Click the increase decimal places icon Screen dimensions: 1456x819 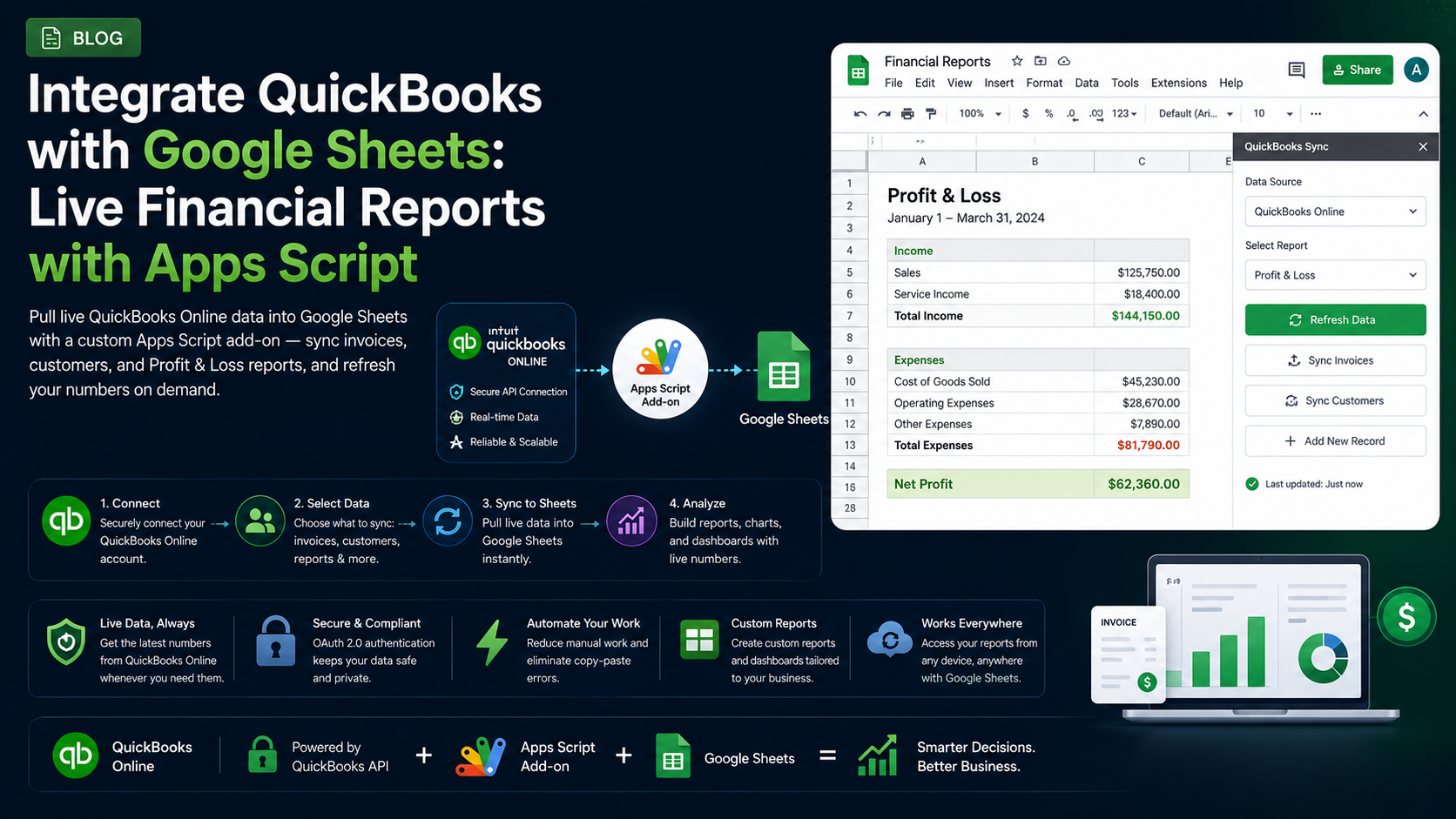click(x=1095, y=114)
